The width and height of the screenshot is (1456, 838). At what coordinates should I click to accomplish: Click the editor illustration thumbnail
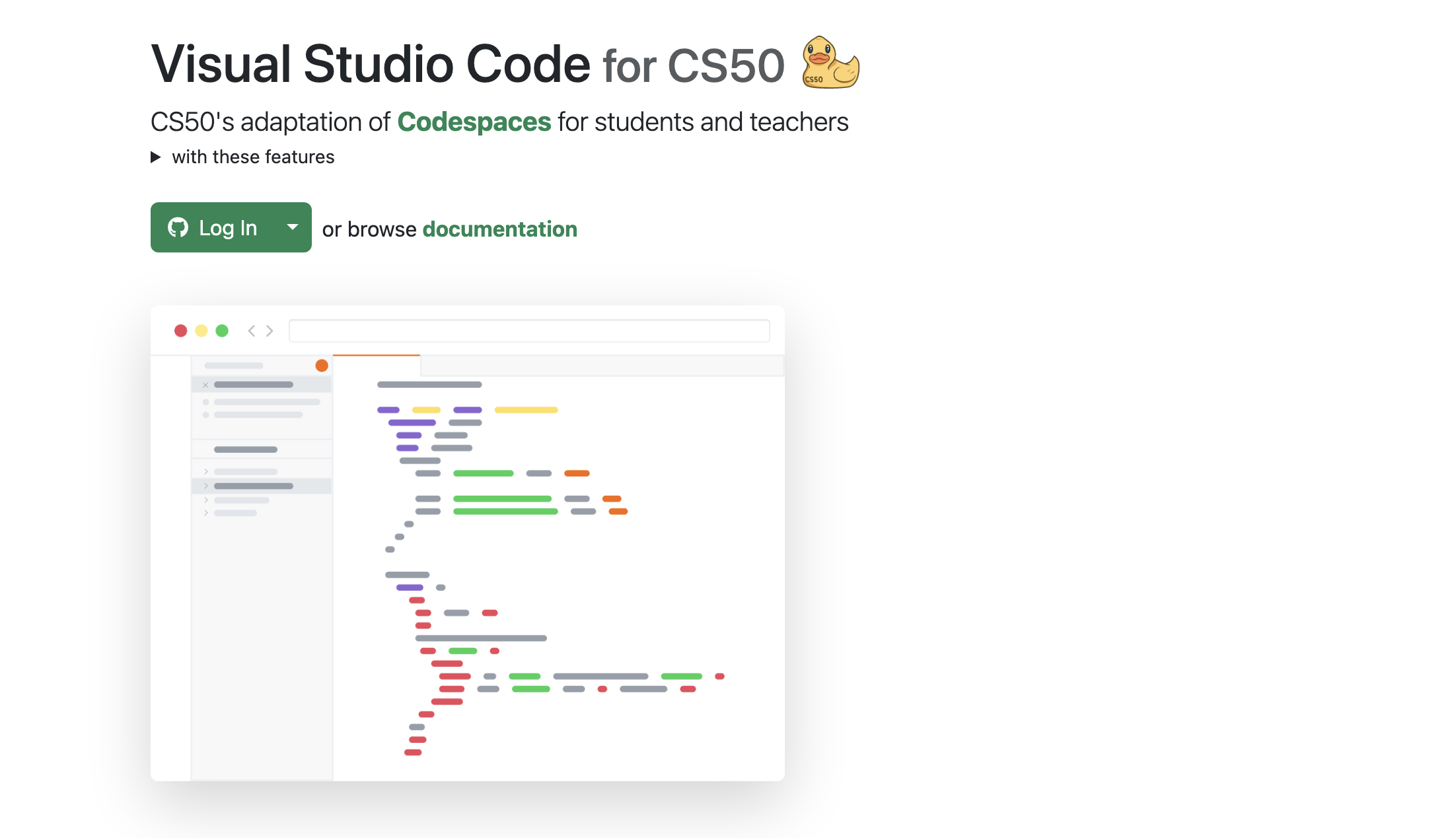[x=468, y=543]
